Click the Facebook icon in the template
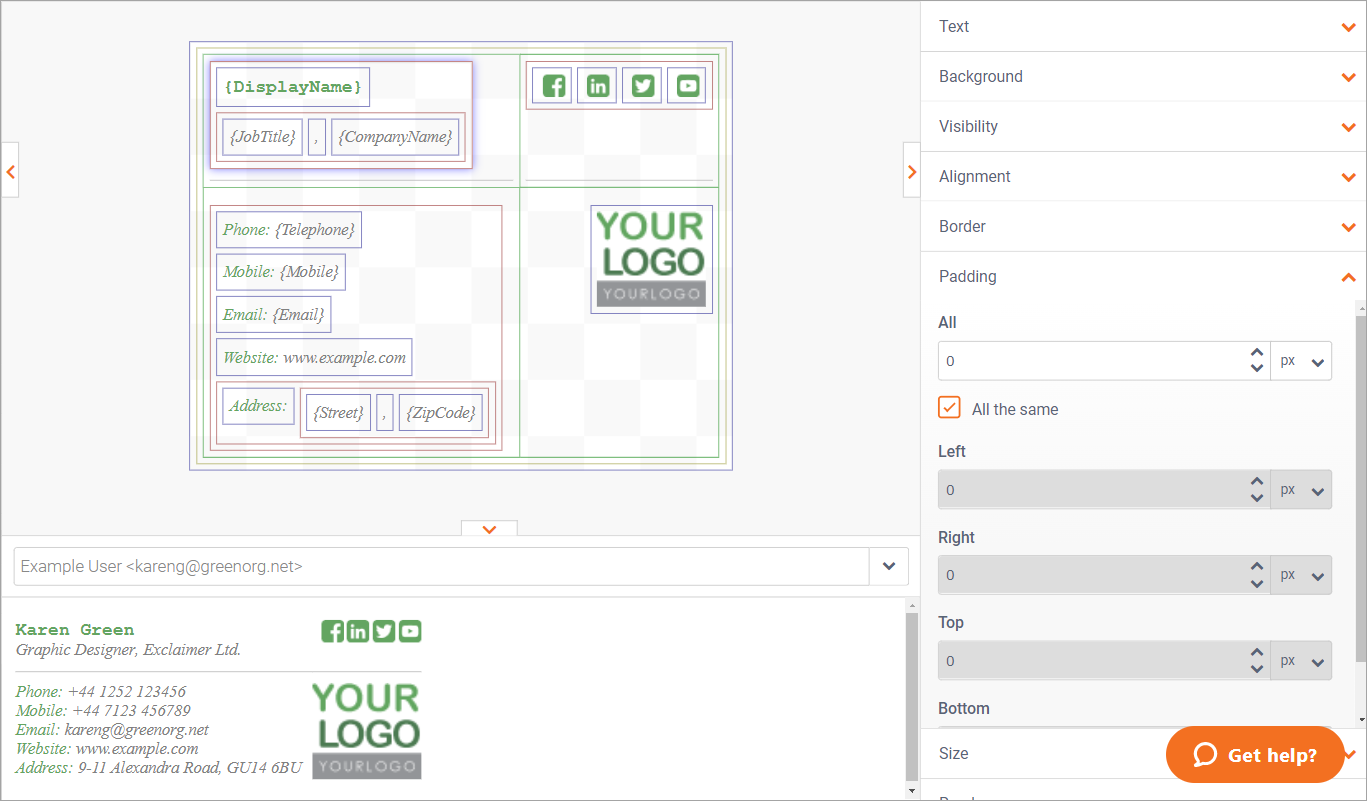 tap(553, 86)
